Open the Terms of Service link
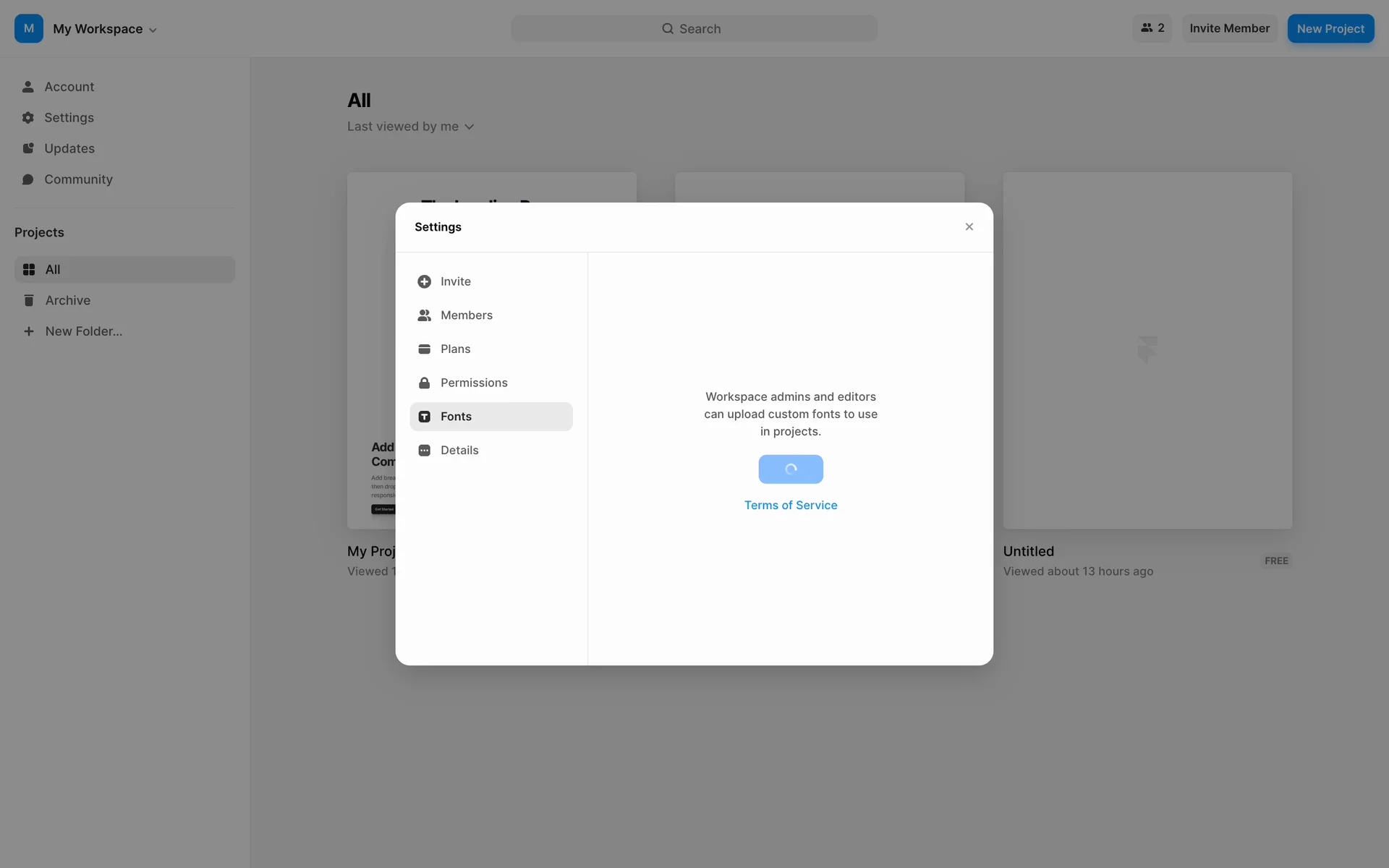 [x=791, y=506]
